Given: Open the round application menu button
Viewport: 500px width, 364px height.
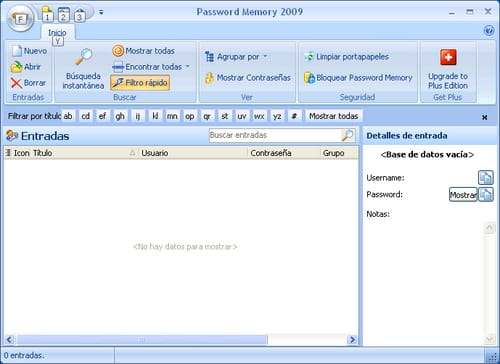Looking at the screenshot, I should click(20, 18).
